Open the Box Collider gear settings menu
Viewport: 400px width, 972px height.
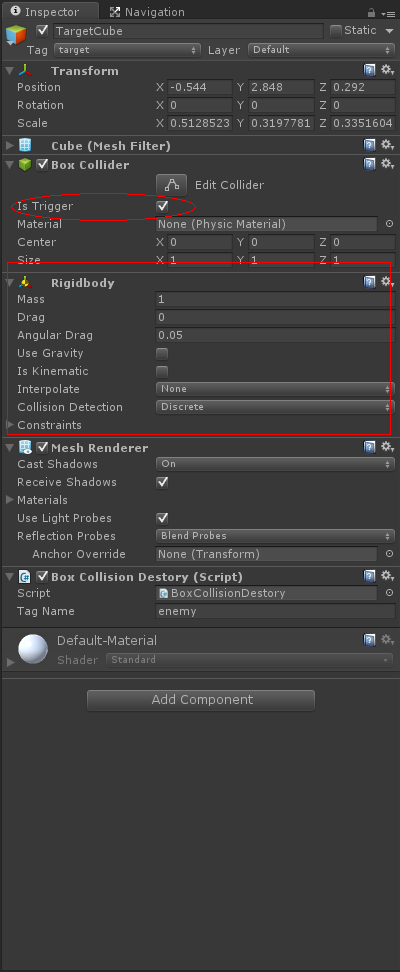(x=388, y=164)
